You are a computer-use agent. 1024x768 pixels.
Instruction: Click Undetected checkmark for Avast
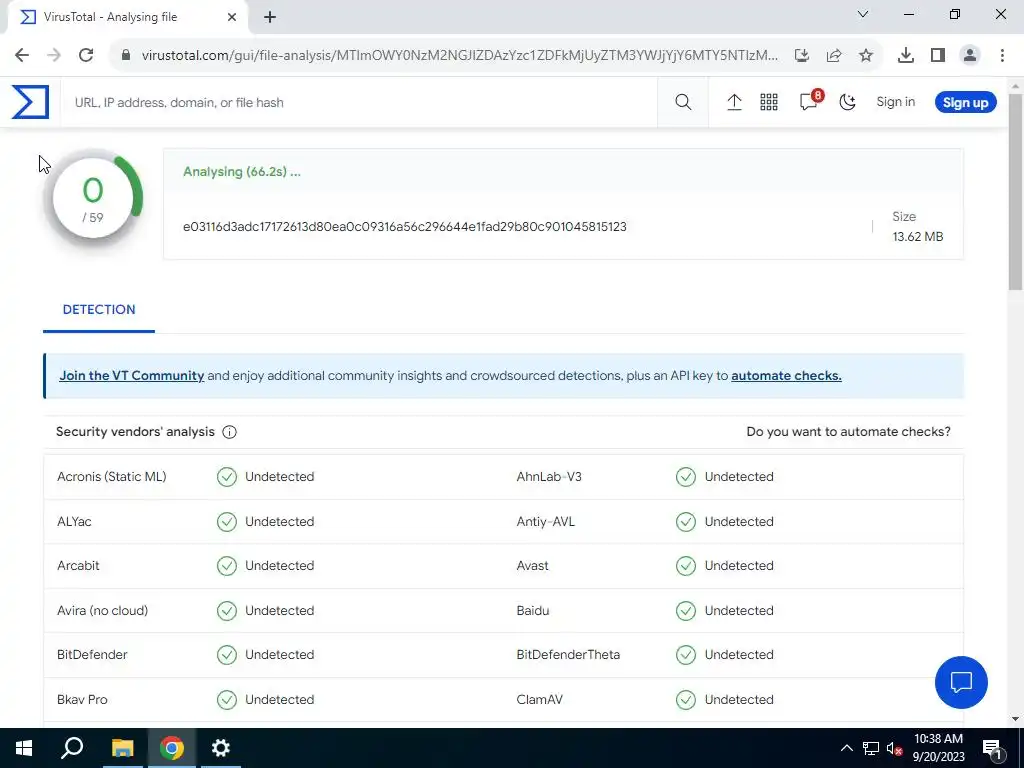point(686,566)
